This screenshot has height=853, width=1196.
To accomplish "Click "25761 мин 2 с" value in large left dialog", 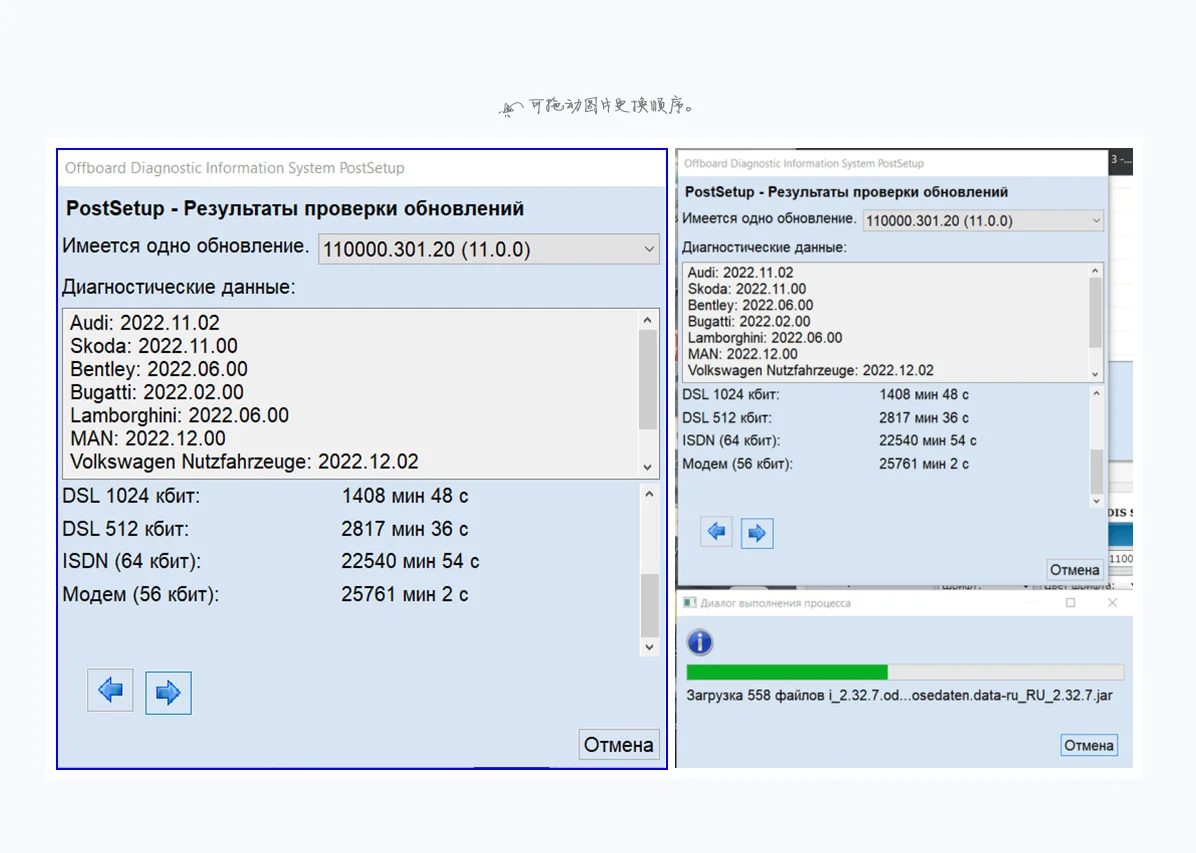I will click(x=405, y=594).
